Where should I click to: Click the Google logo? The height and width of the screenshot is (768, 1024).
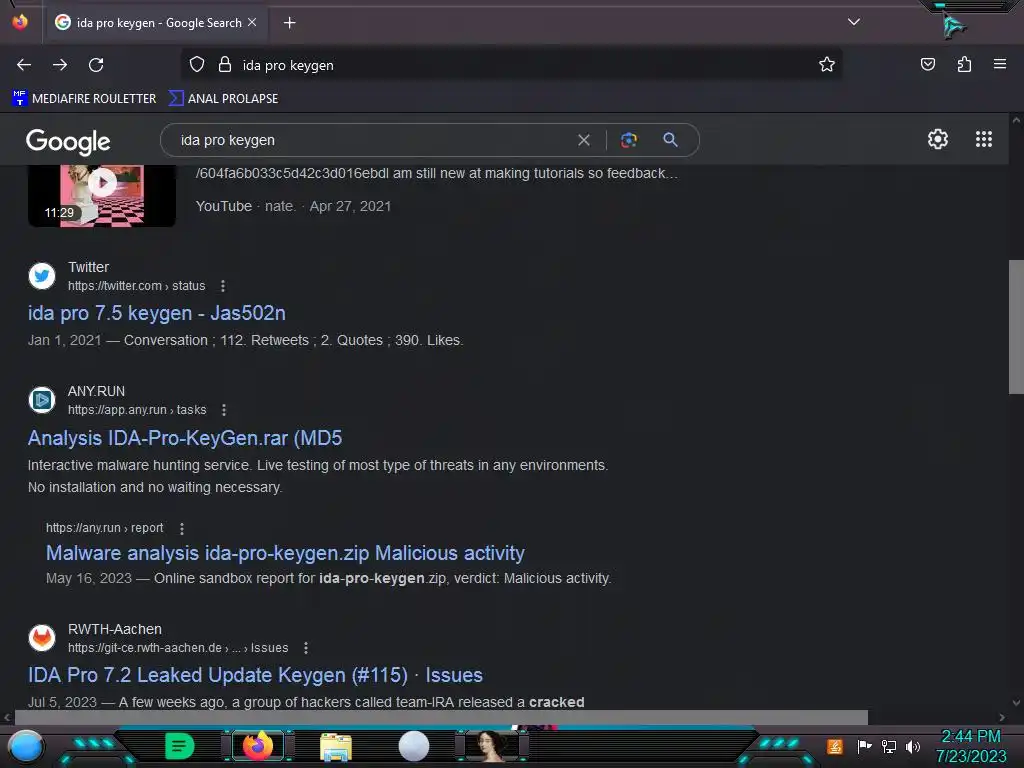pyautogui.click(x=68, y=141)
